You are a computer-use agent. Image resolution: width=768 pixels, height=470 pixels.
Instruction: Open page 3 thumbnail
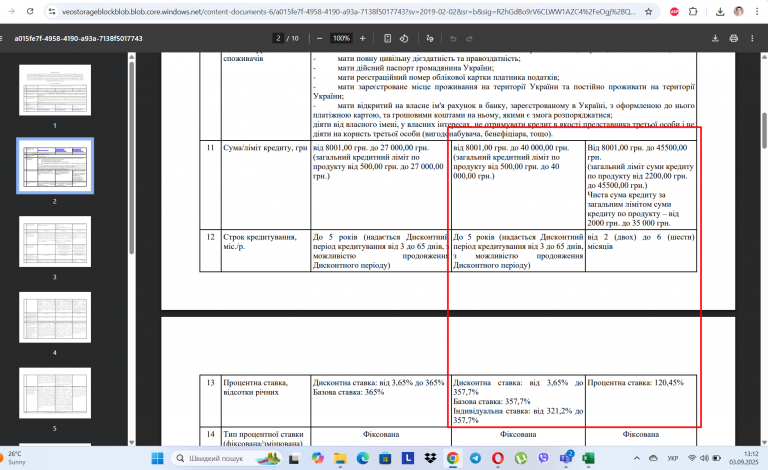[55, 241]
